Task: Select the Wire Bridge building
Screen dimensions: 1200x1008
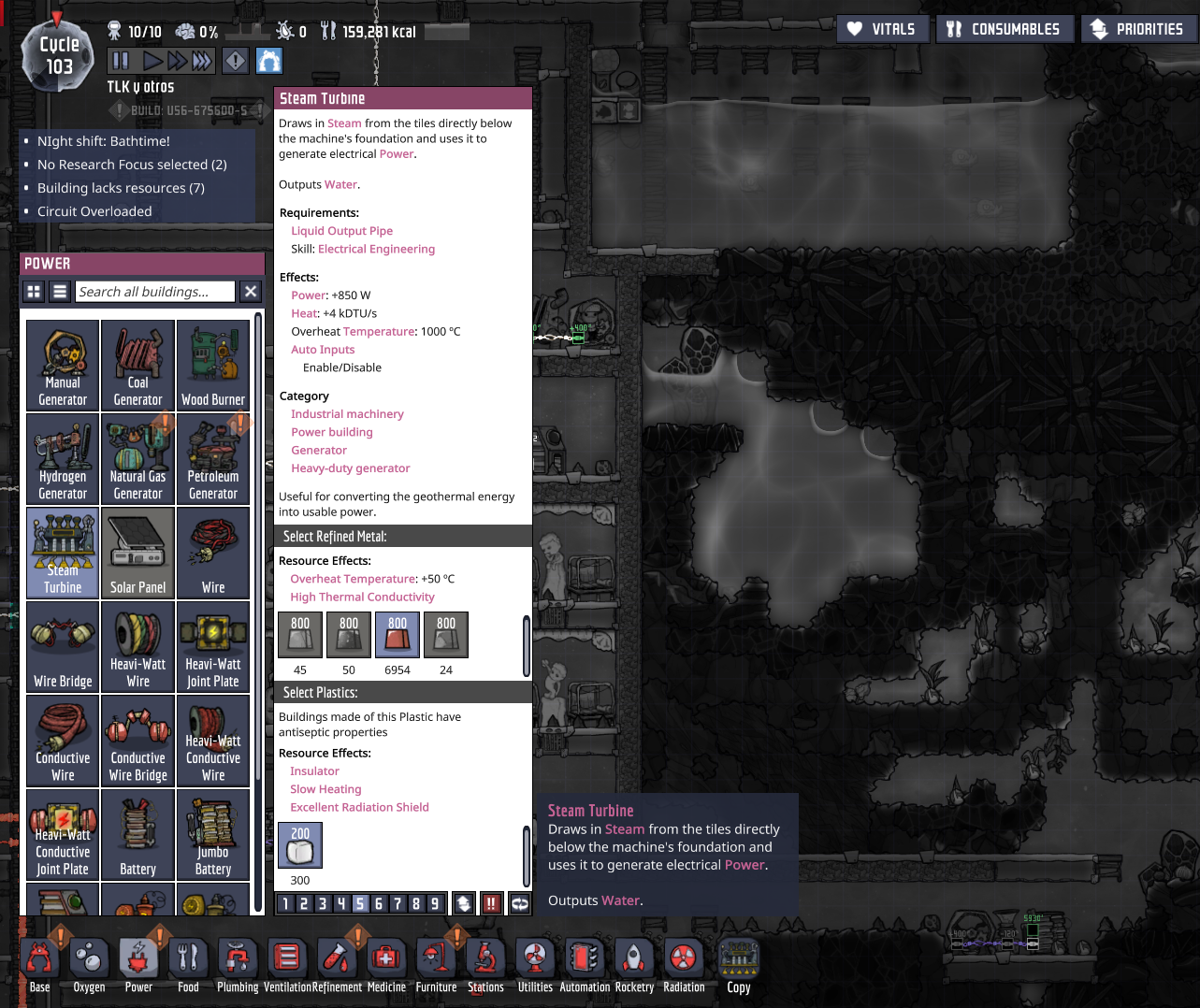Action: pyautogui.click(x=63, y=647)
